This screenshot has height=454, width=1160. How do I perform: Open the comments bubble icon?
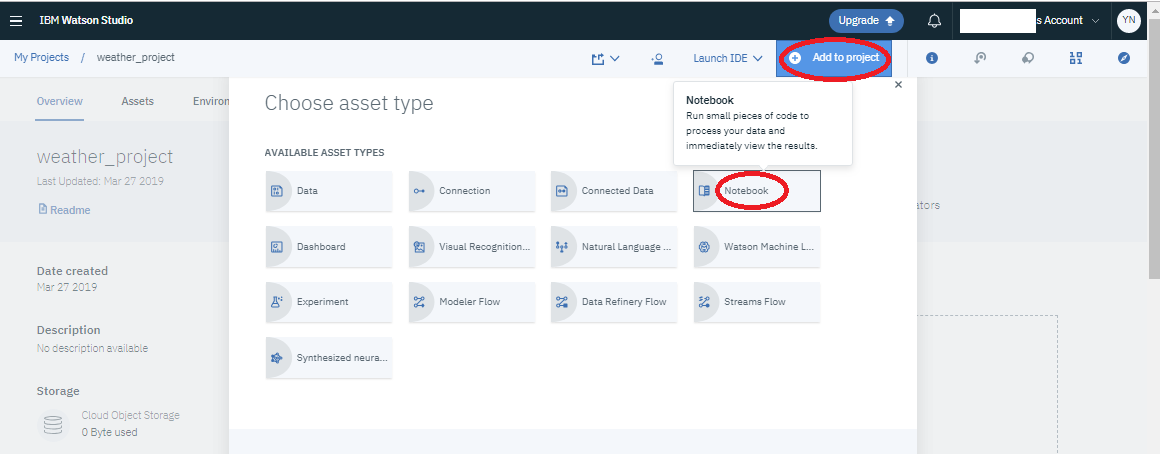pyautogui.click(x=1028, y=58)
